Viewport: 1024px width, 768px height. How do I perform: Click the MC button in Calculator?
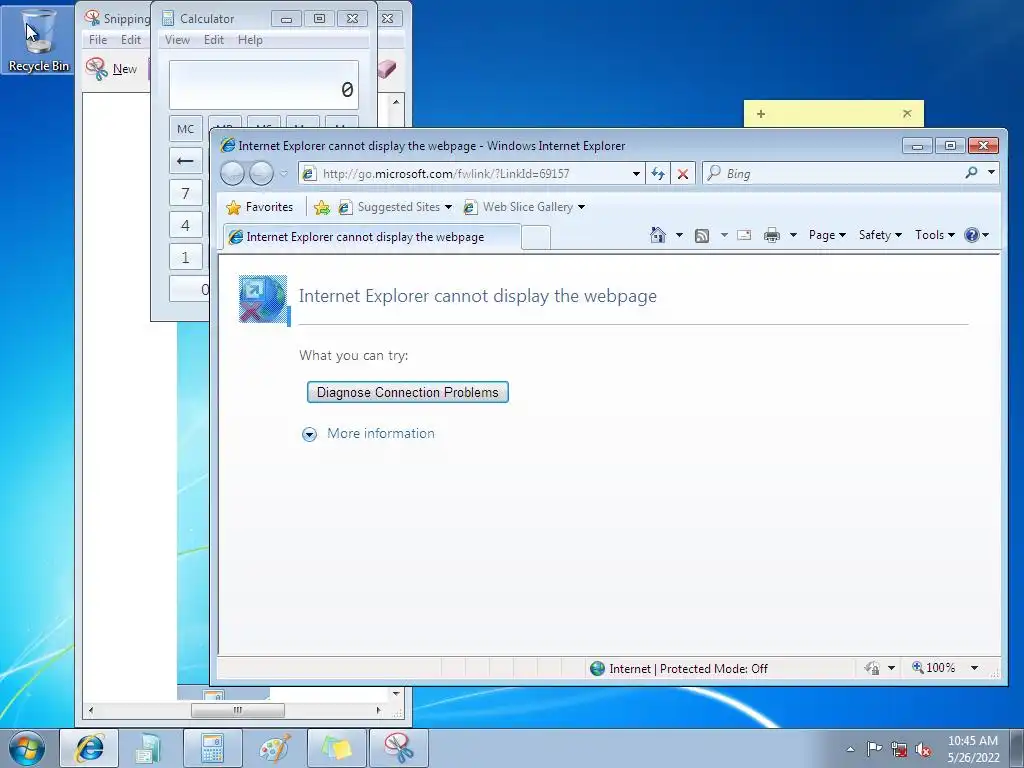[x=185, y=129]
